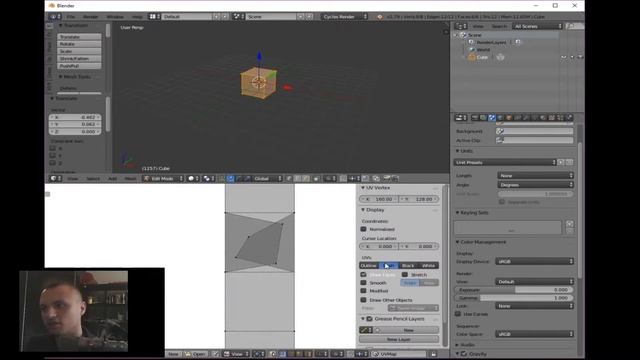Open the World properties tab icon
The width and height of the screenshot is (640, 360).
coord(500,118)
